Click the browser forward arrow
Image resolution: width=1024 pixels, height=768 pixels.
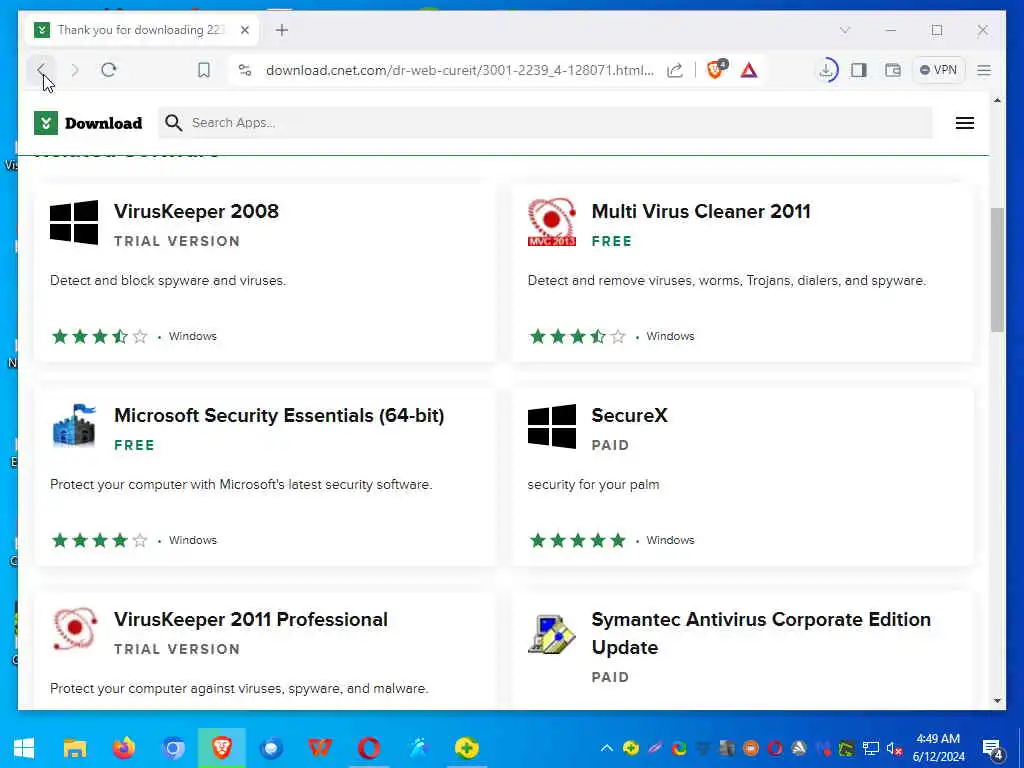(75, 70)
